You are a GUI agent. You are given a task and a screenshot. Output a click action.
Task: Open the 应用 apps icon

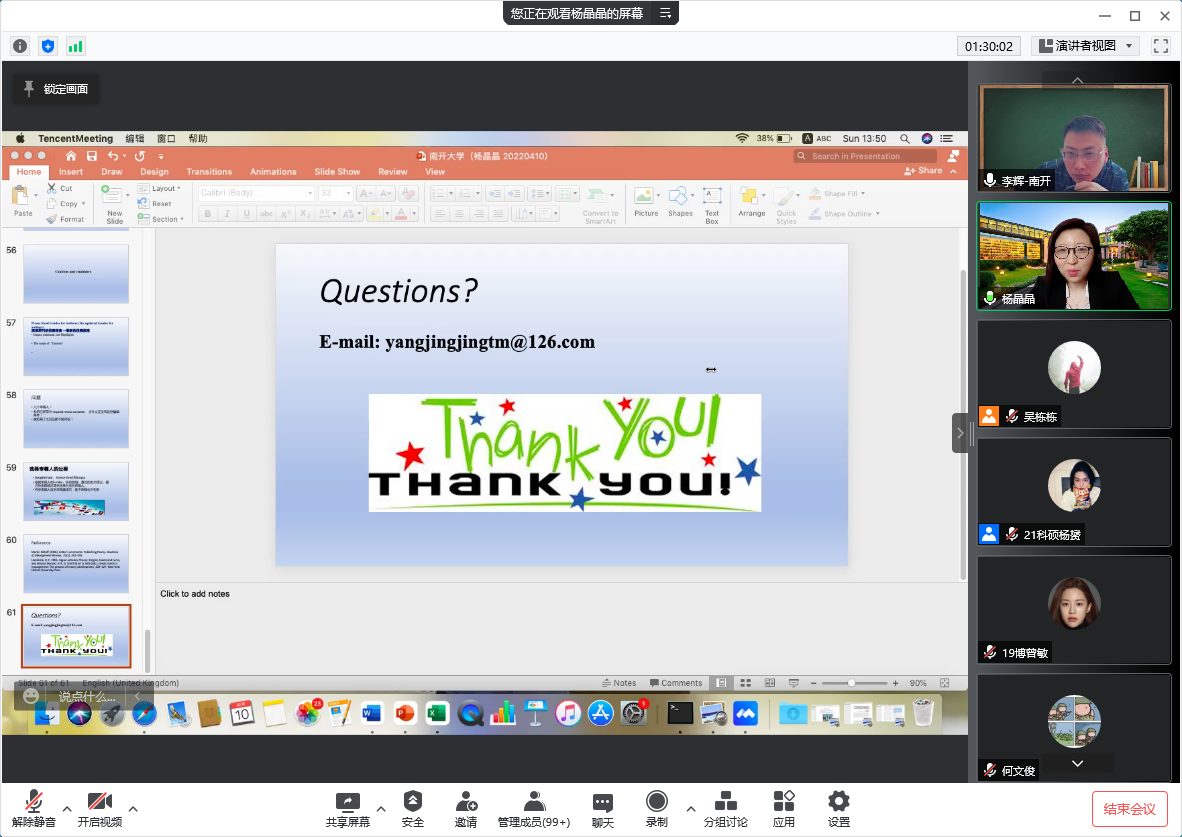[783, 809]
